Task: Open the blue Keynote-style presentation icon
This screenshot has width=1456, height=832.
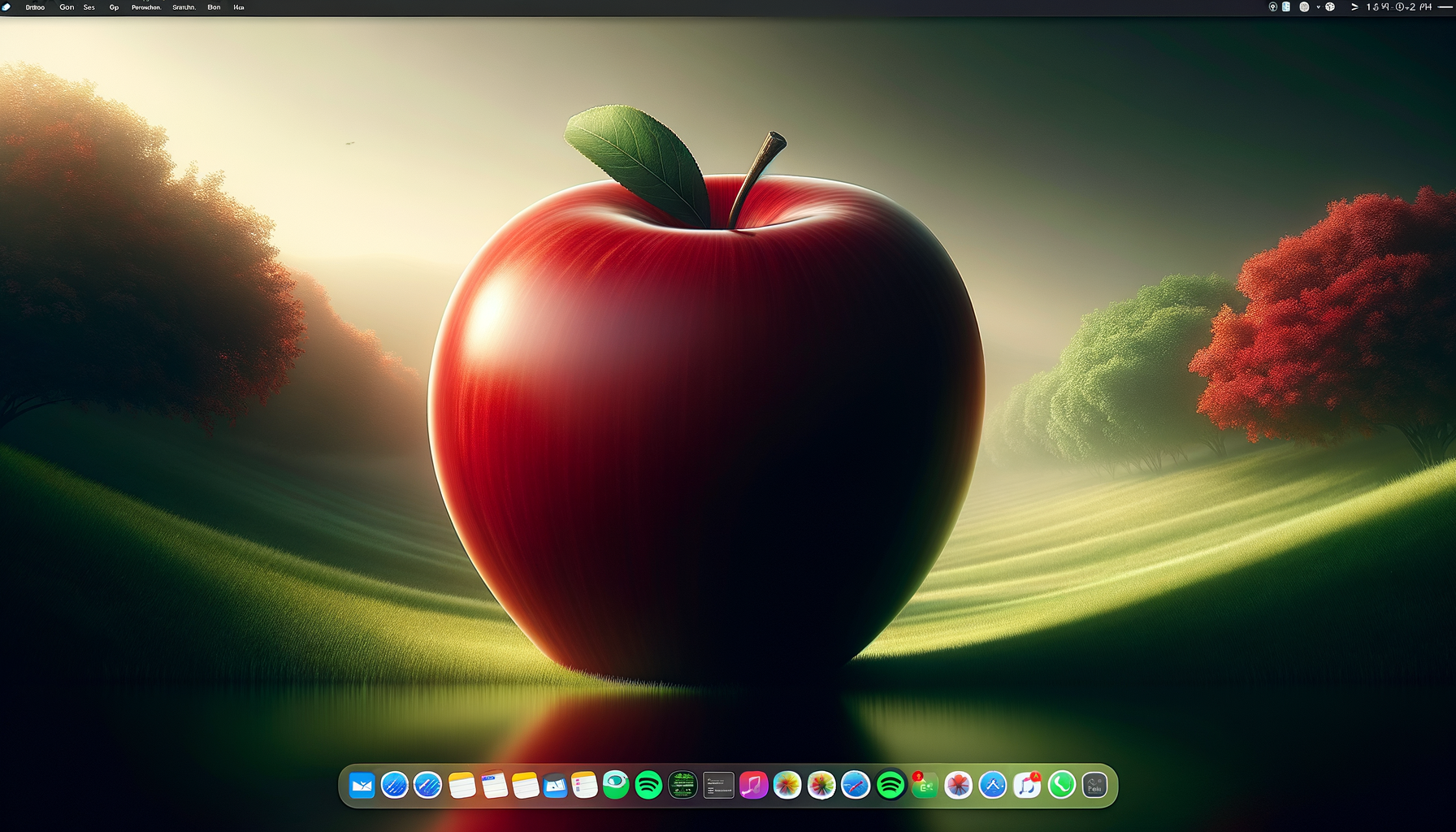Action: point(555,786)
